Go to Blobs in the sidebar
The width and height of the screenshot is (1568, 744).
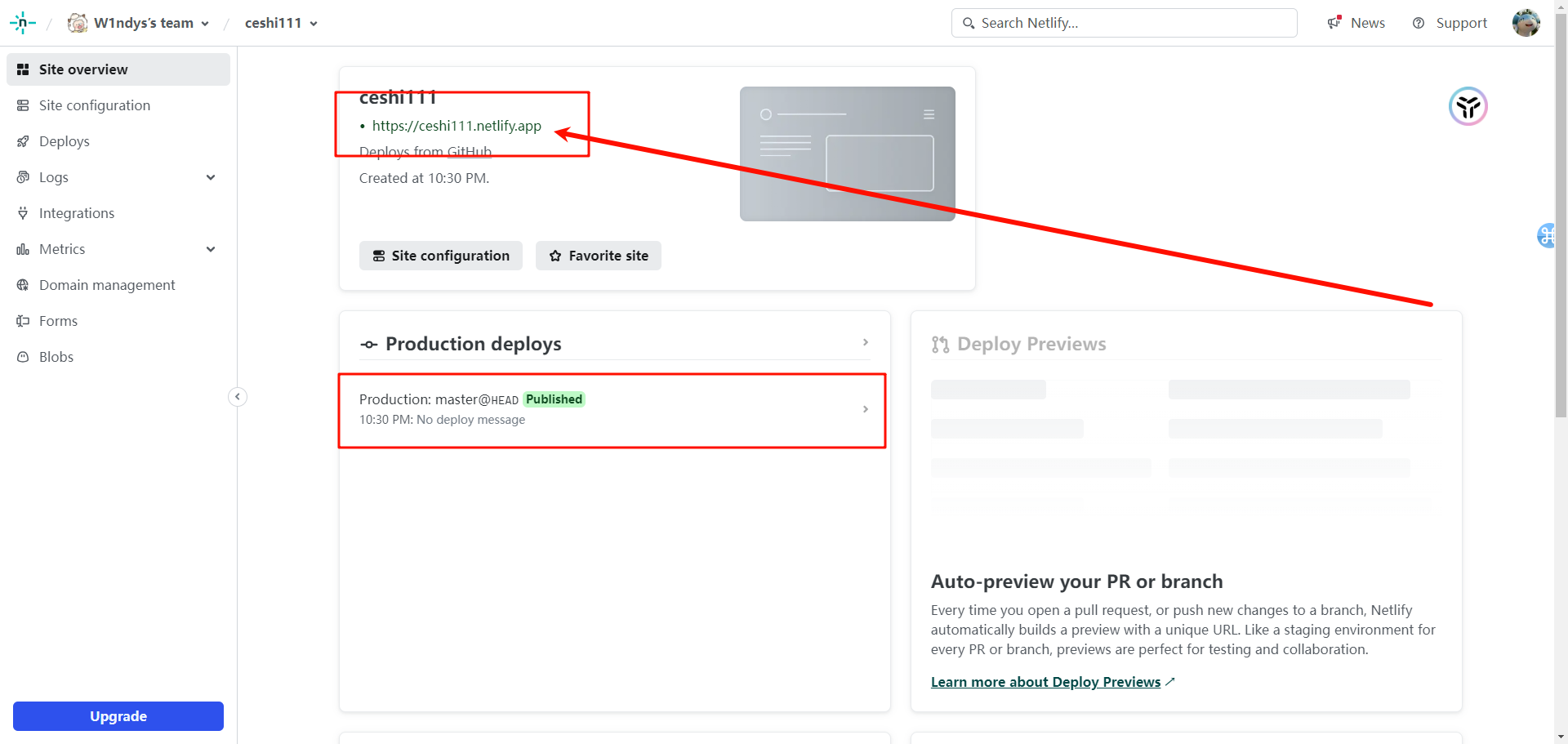click(56, 357)
